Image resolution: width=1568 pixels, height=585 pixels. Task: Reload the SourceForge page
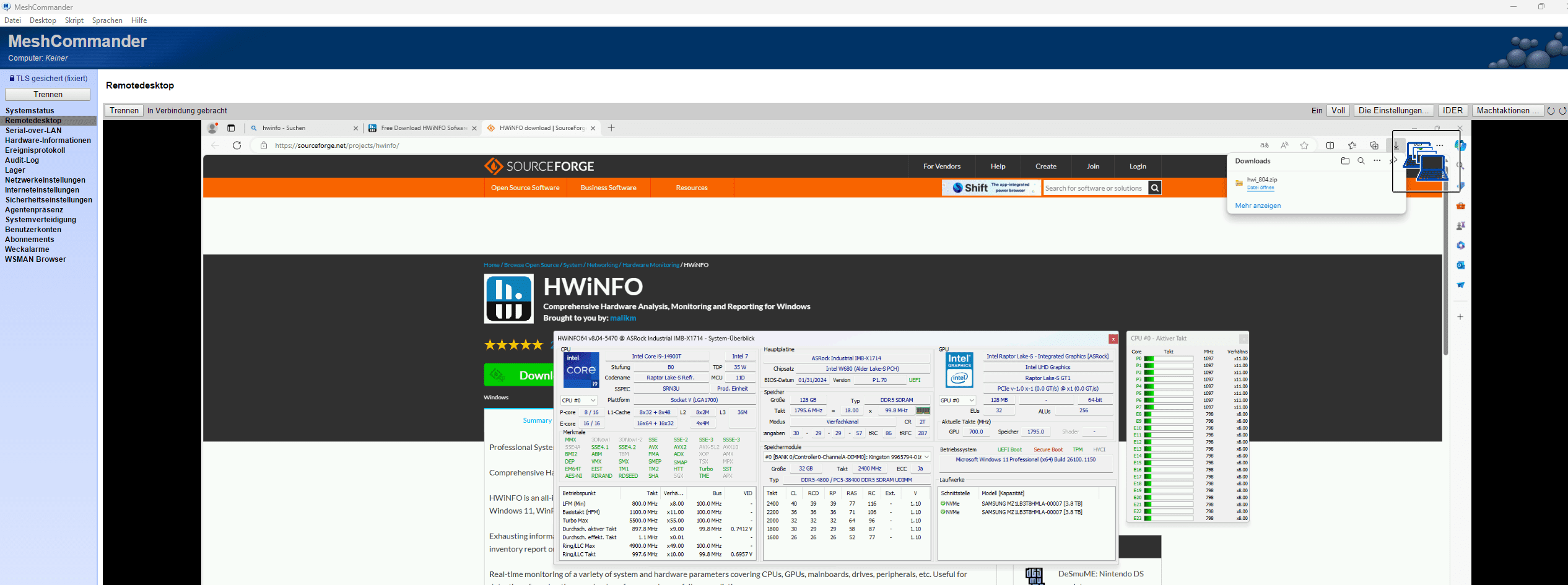(x=237, y=145)
